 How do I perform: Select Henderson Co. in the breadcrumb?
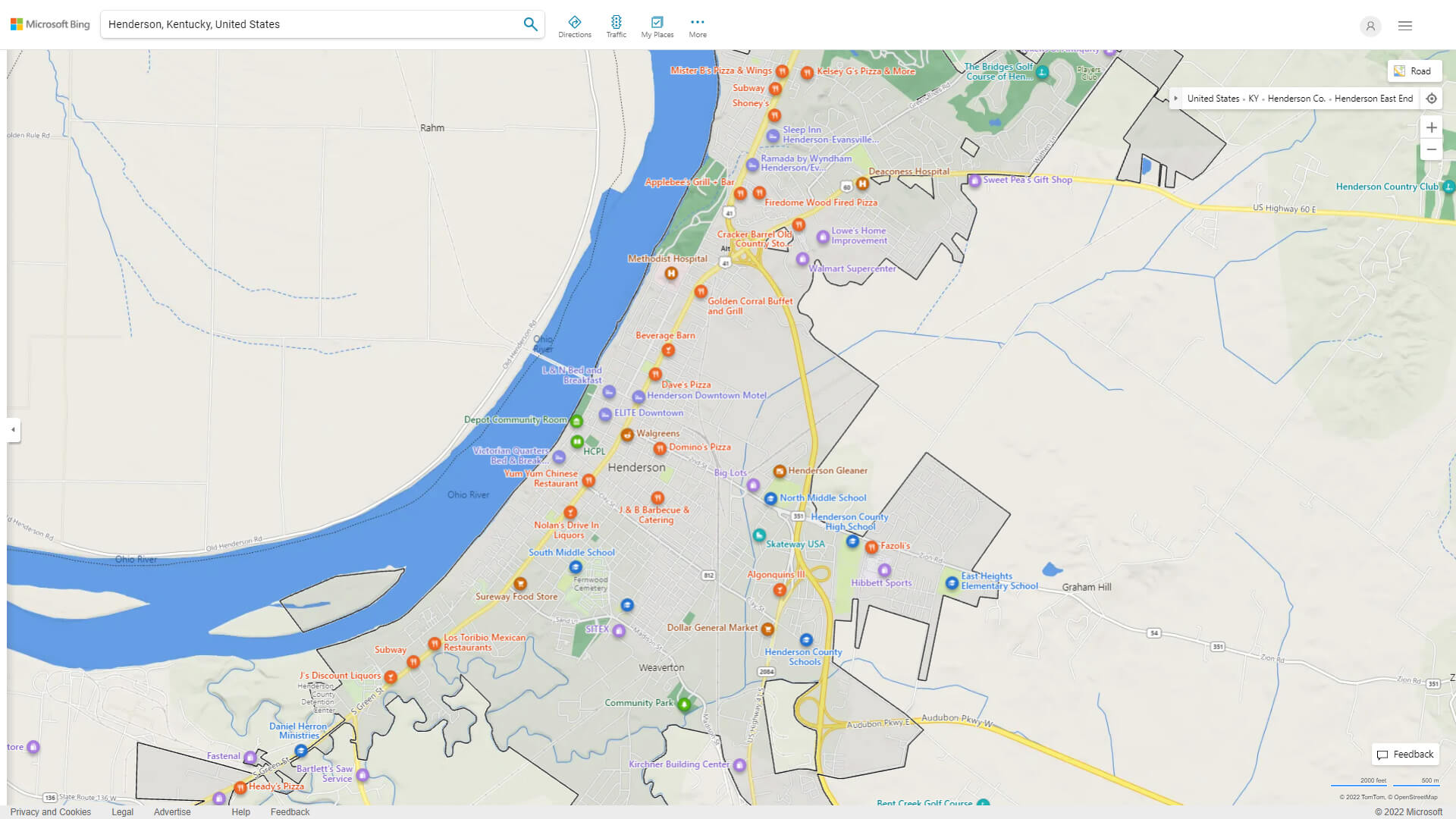pyautogui.click(x=1298, y=98)
